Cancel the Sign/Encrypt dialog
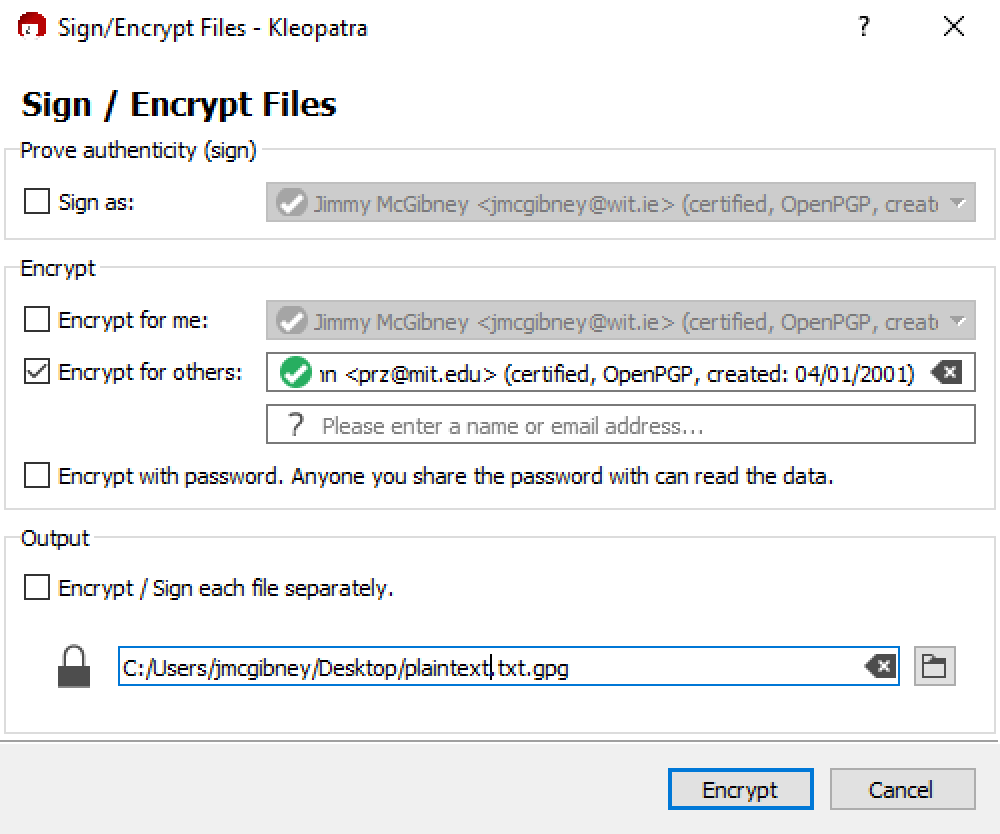 902,789
